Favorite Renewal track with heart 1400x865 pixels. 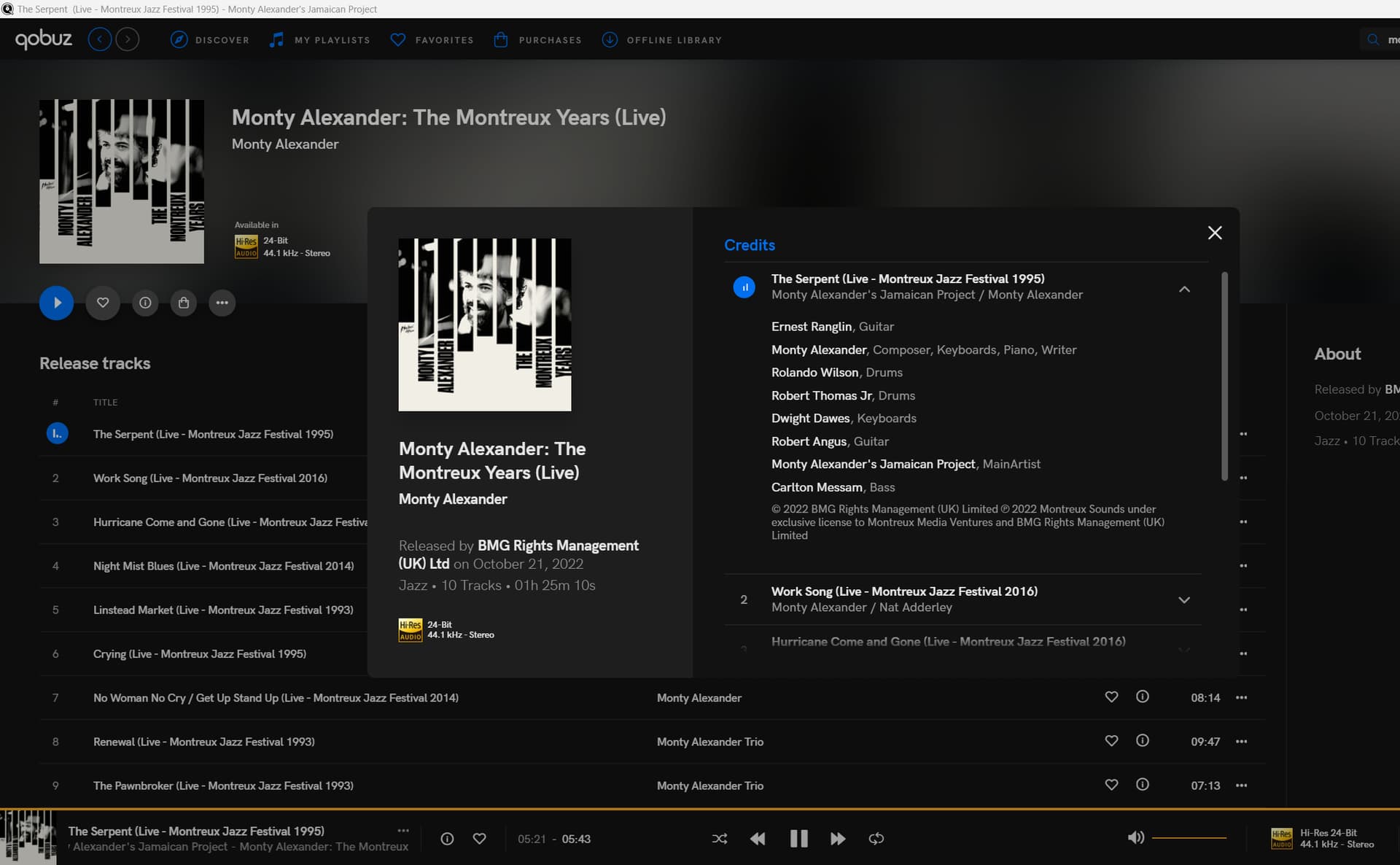coord(1111,741)
